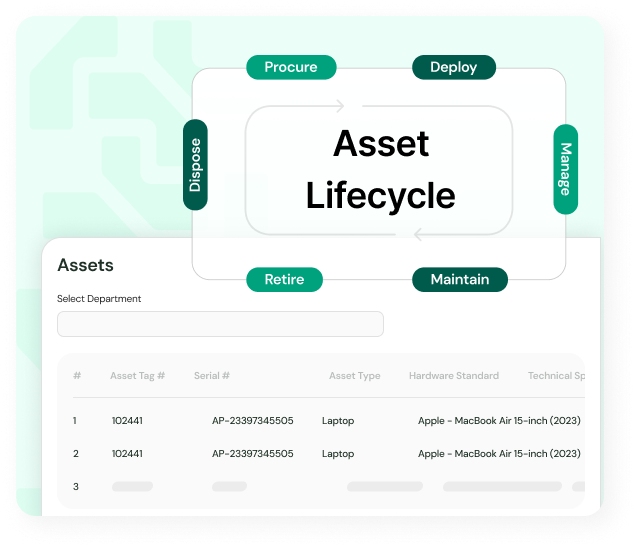The width and height of the screenshot is (636, 548).
Task: Open the Maintain lifecycle stage pill
Action: [459, 279]
